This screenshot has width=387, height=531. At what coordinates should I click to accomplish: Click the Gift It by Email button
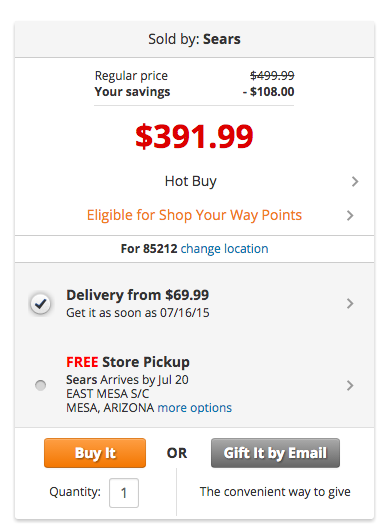(275, 453)
